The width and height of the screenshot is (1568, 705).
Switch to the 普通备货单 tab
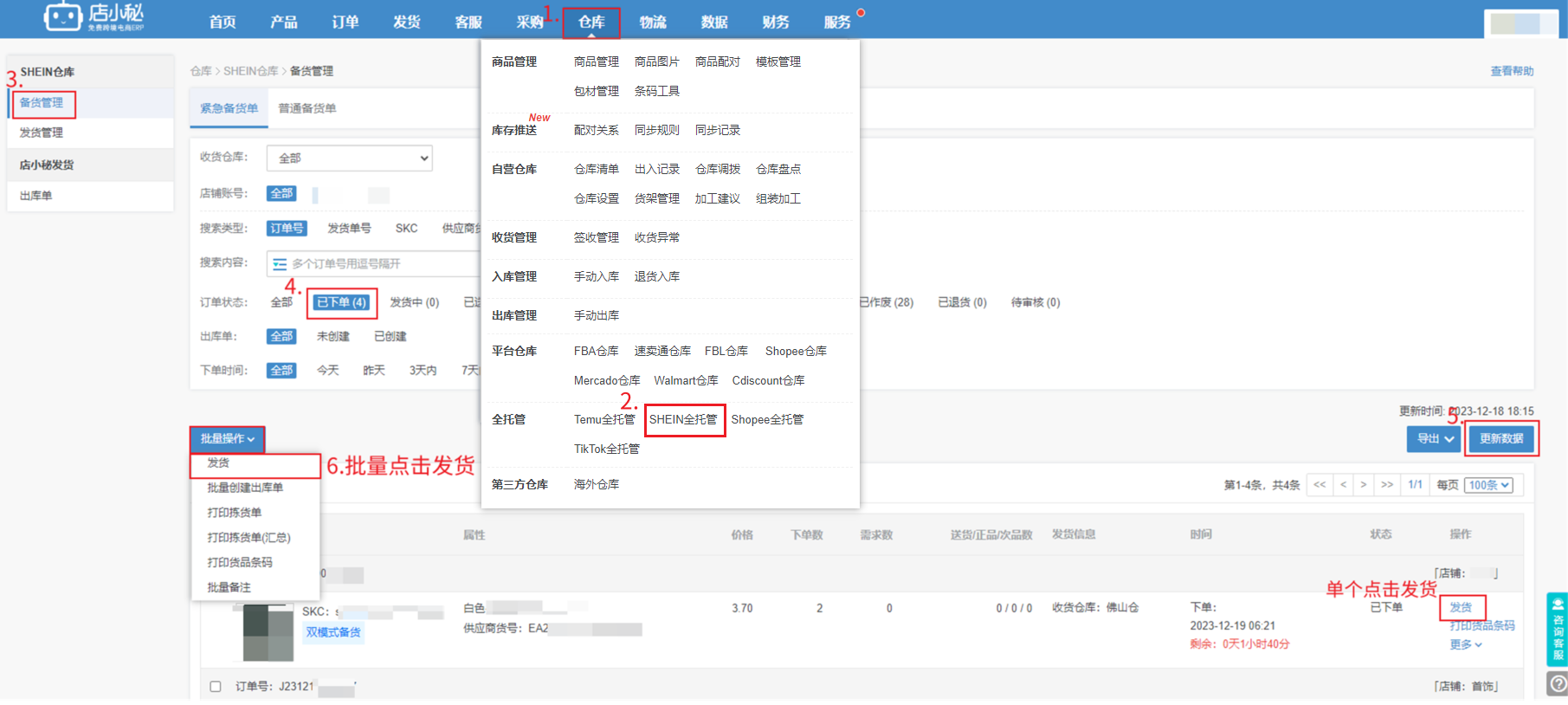[307, 108]
